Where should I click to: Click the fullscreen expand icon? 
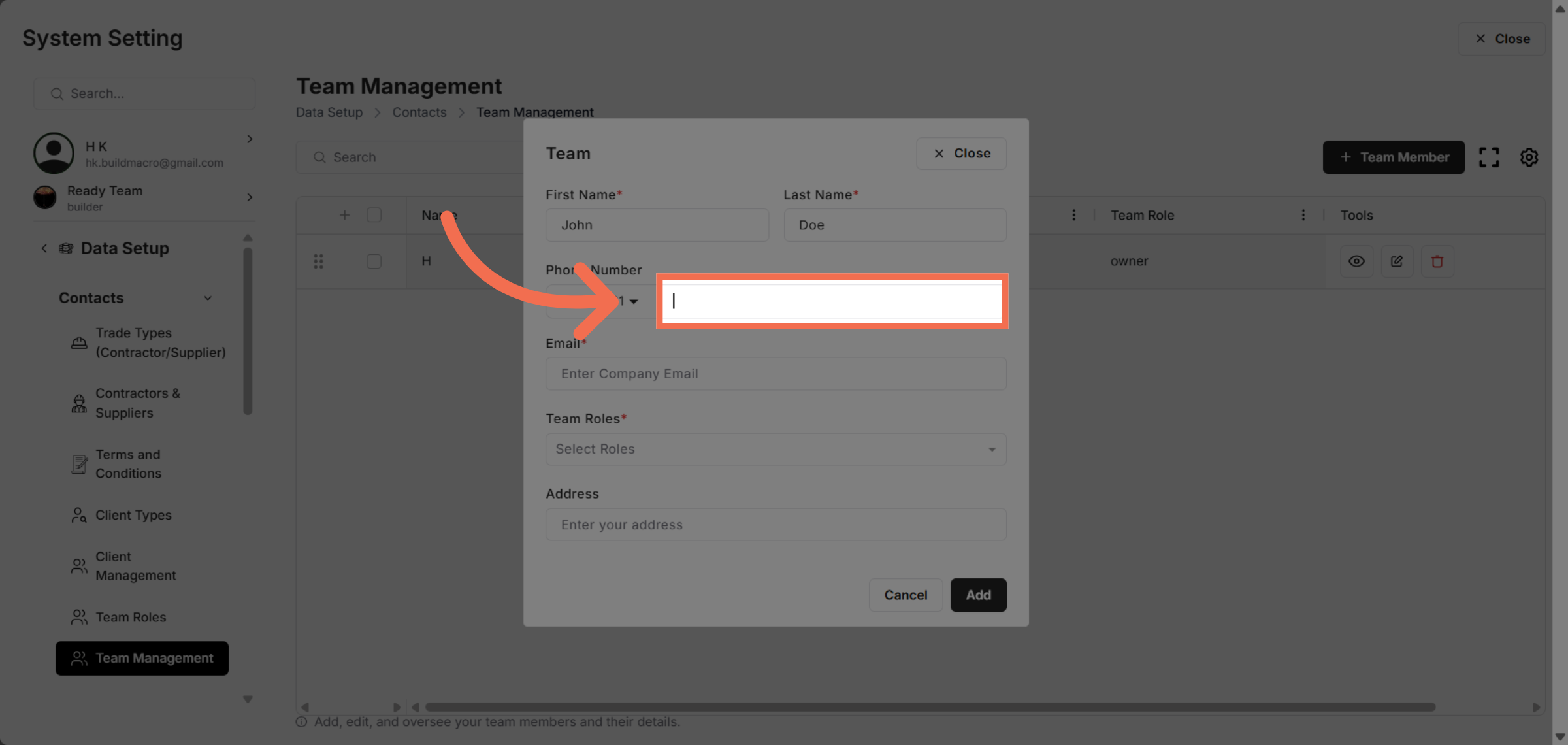point(1489,157)
